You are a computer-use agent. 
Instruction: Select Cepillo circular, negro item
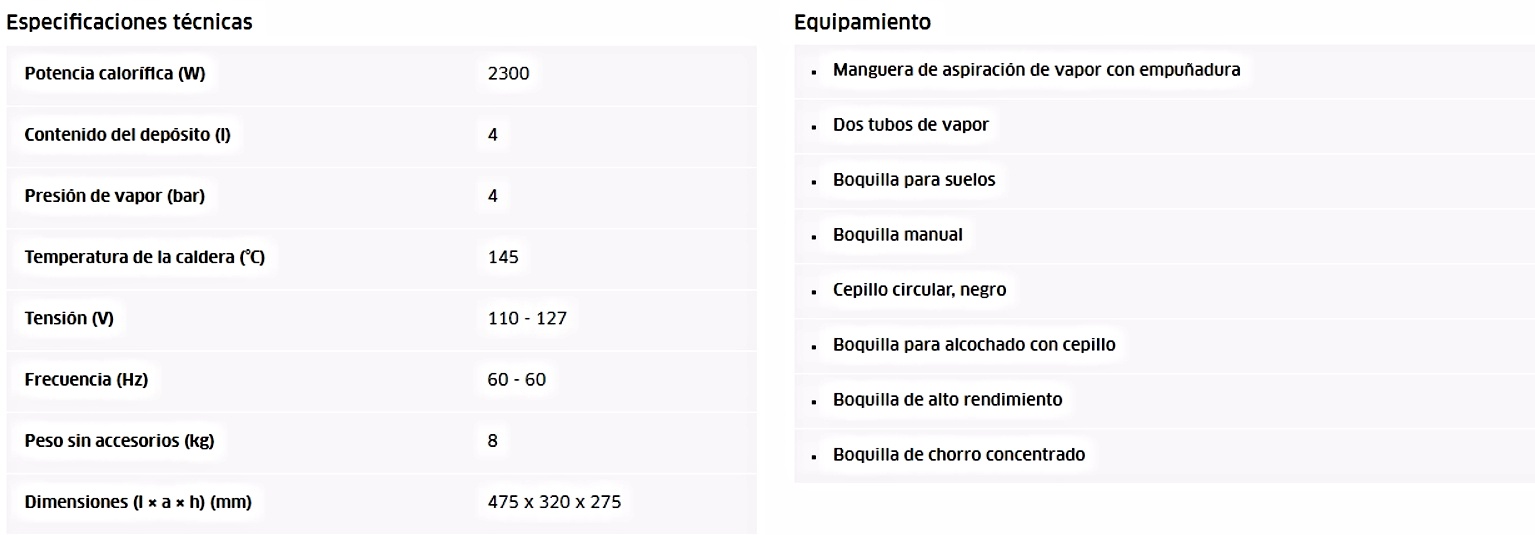click(x=920, y=290)
